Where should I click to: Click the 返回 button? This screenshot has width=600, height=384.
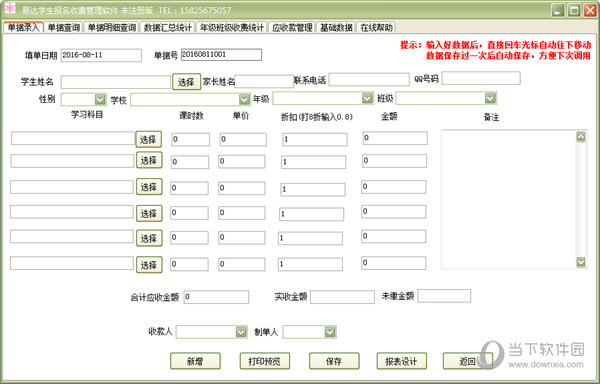coord(468,361)
